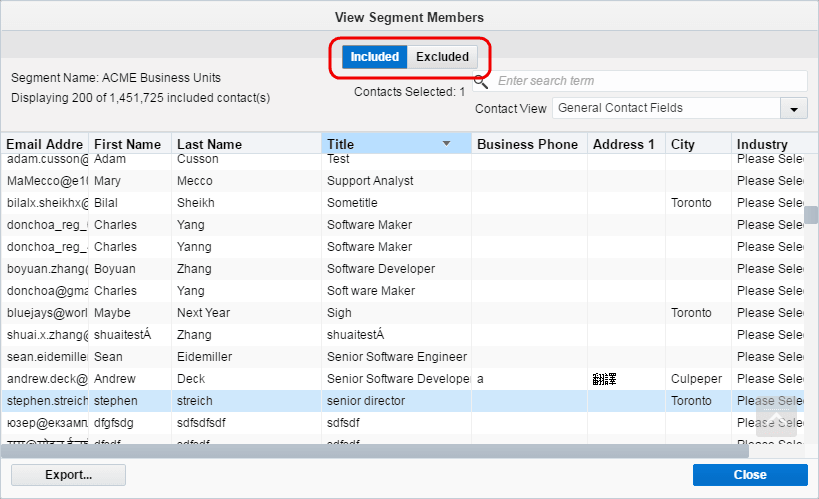Switch to the Included contacts view
This screenshot has height=499, width=819.
(x=375, y=56)
